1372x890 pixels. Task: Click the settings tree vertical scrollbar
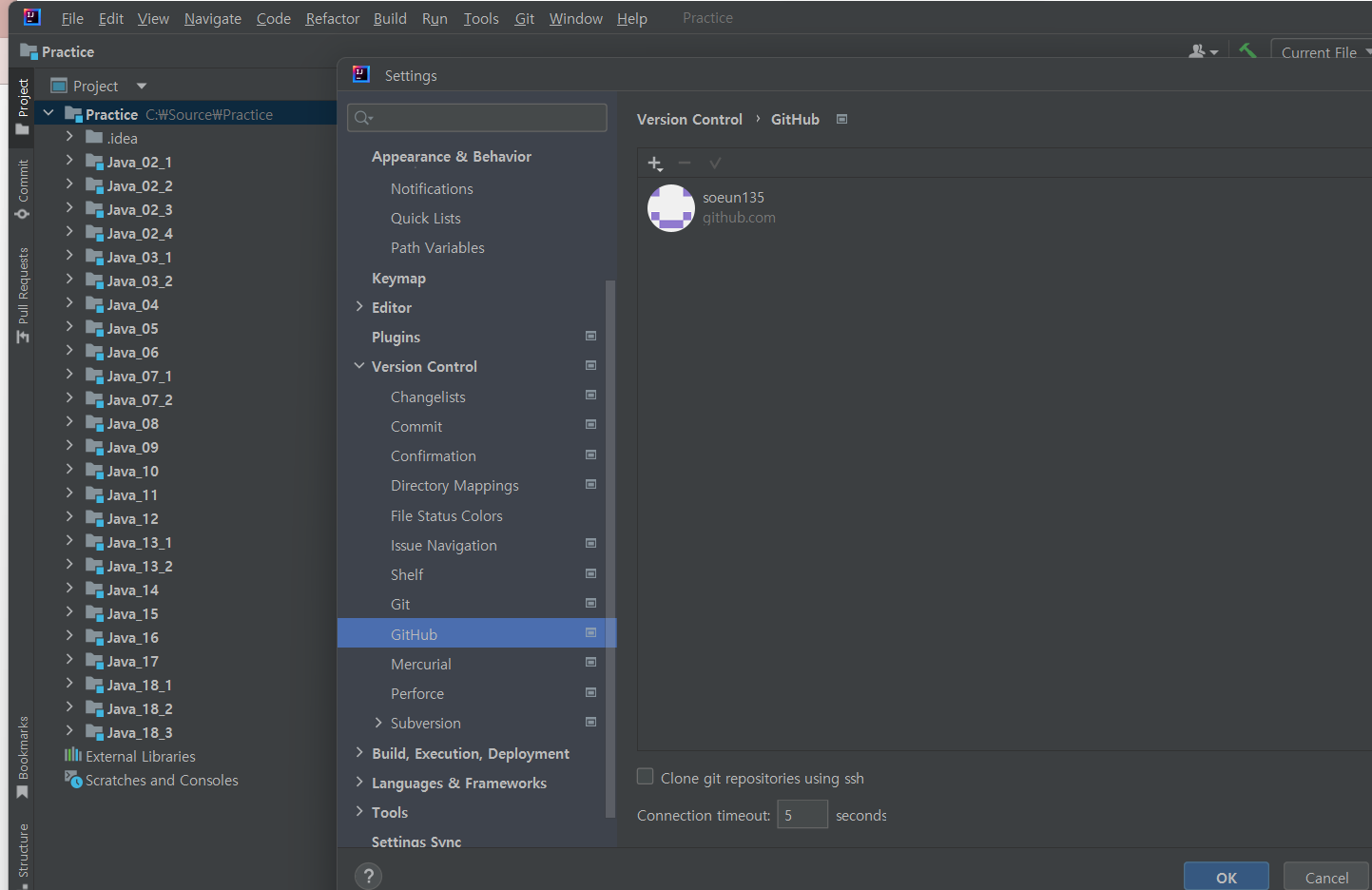(x=610, y=548)
